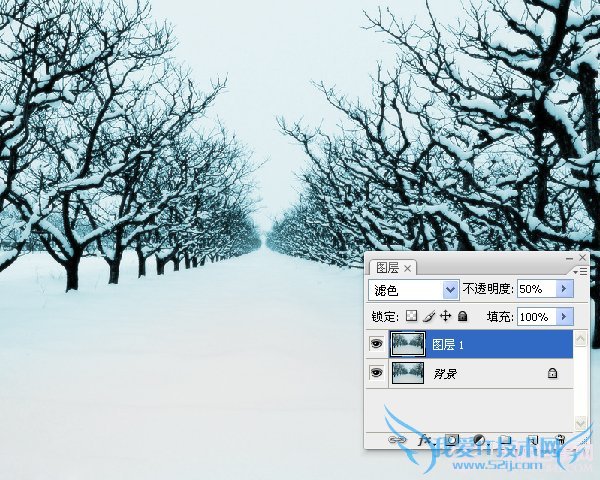Click the fill 100% field

click(x=537, y=317)
